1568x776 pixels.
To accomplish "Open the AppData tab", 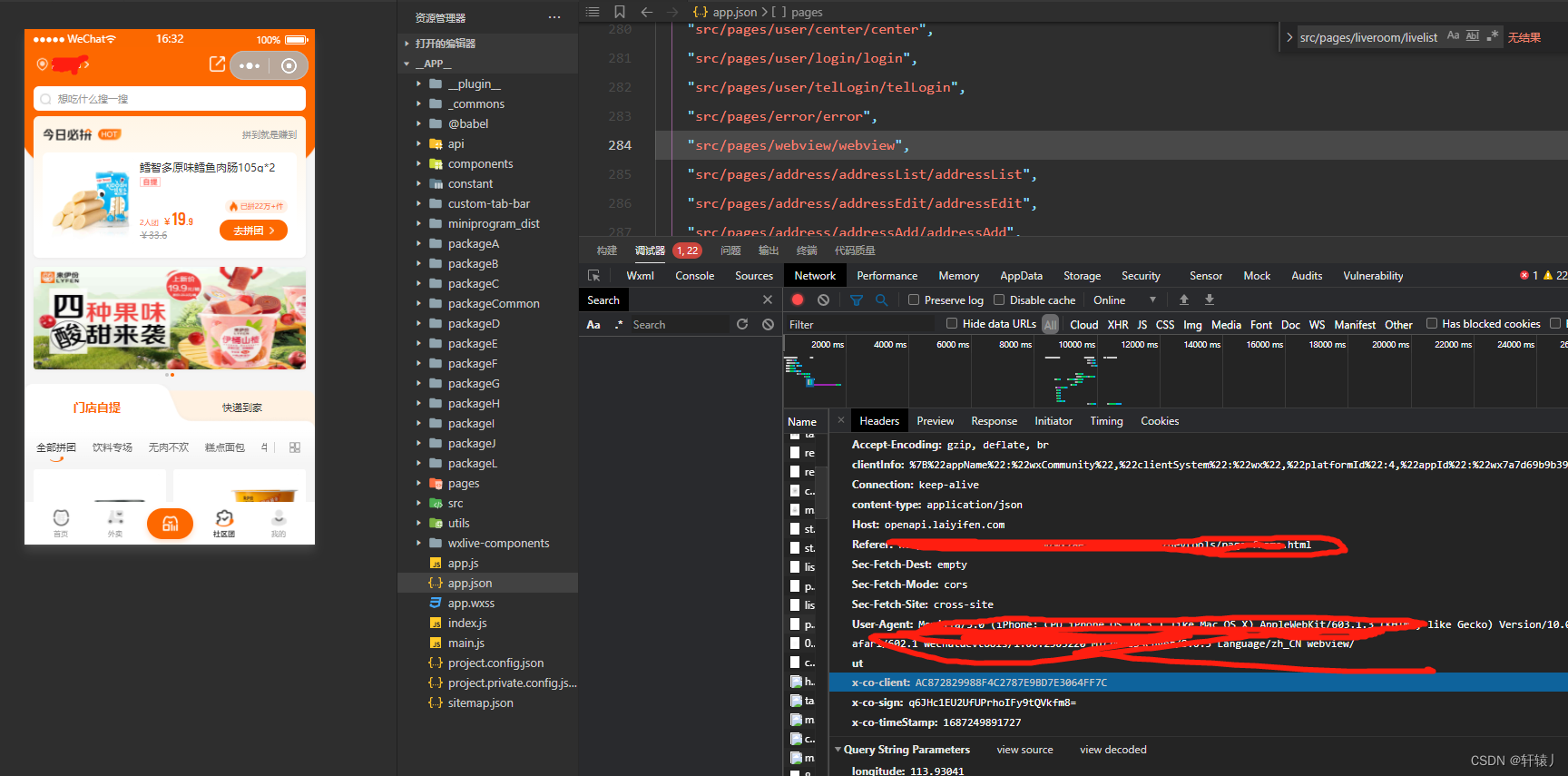I will (1022, 275).
